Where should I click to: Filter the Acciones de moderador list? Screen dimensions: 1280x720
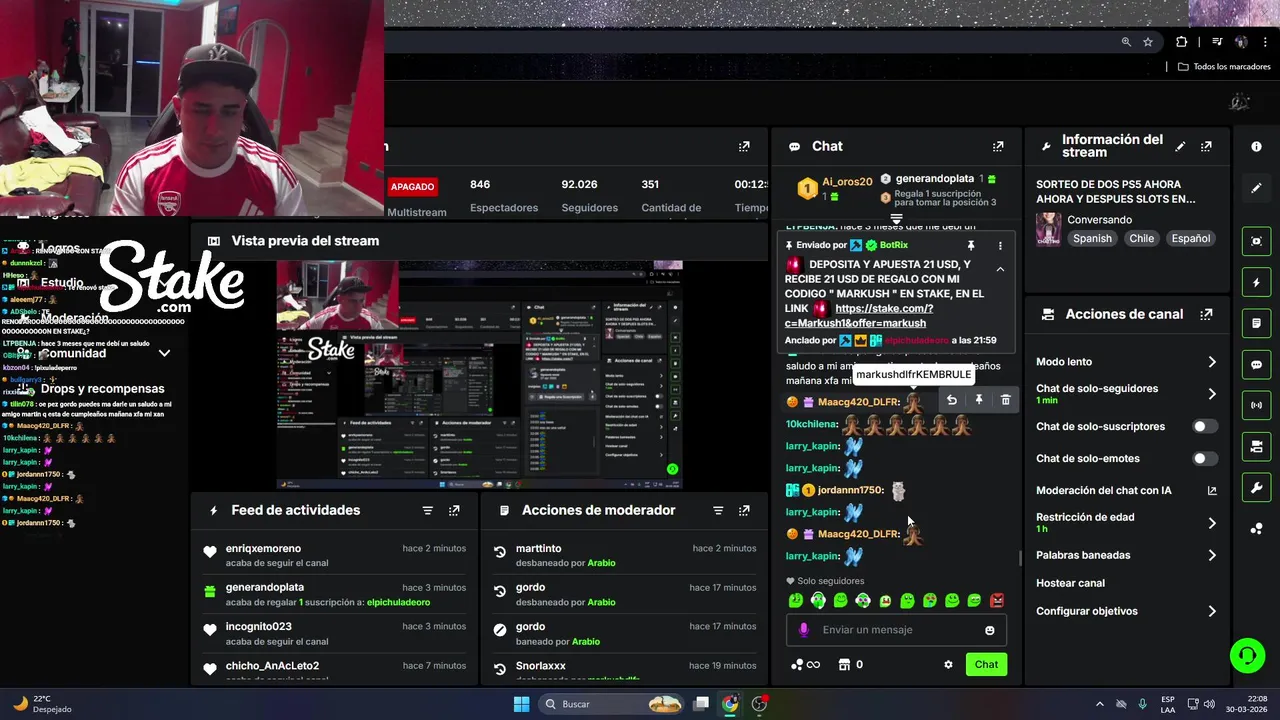(x=717, y=510)
